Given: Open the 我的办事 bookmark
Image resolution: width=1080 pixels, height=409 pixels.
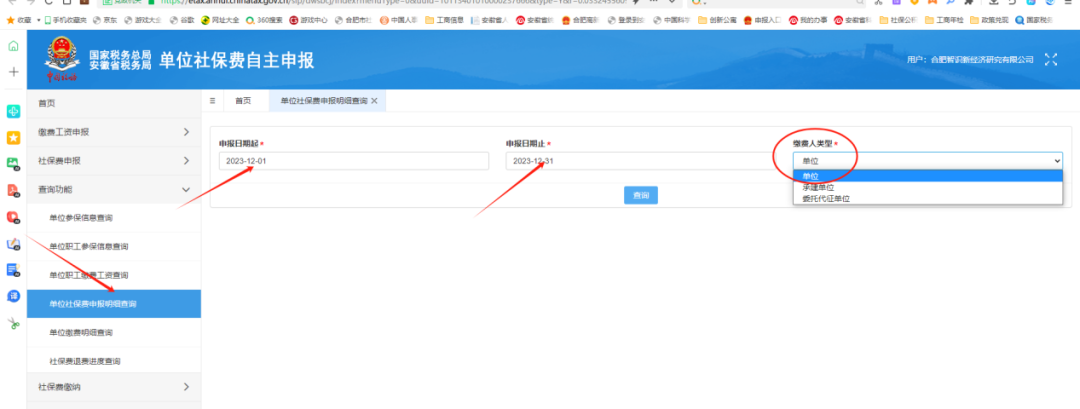Looking at the screenshot, I should click(807, 20).
